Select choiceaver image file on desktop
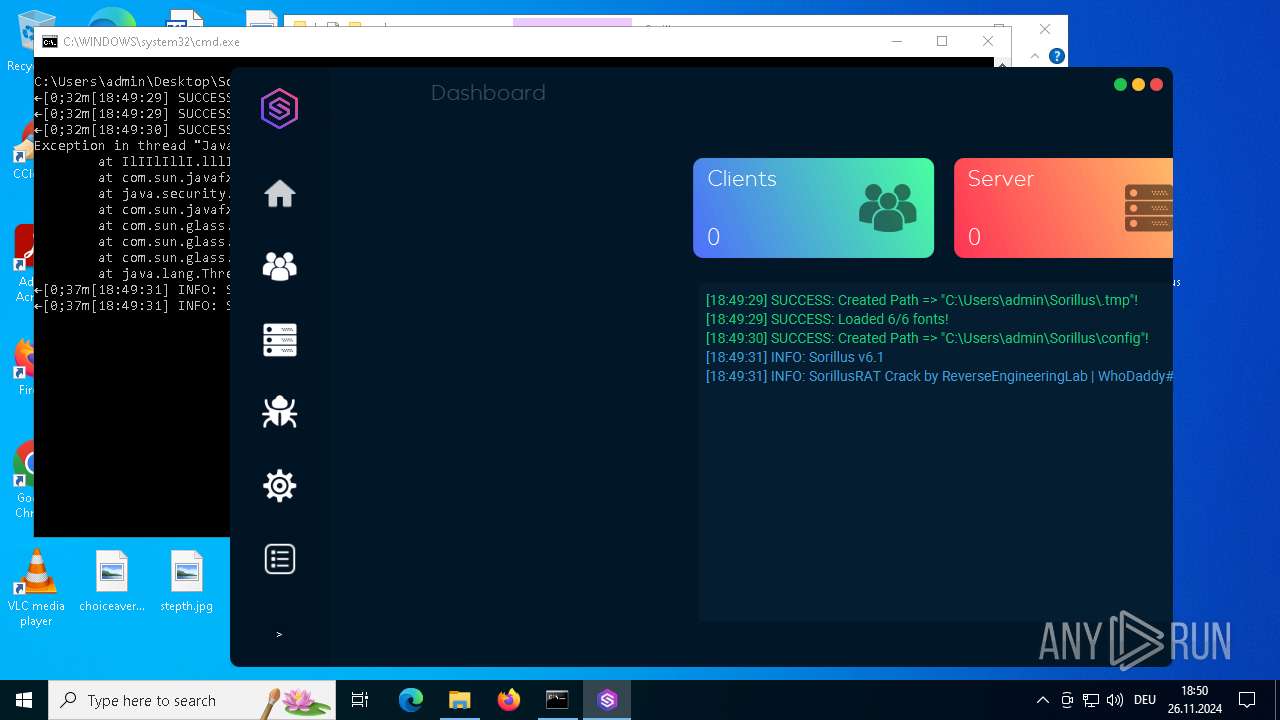The image size is (1280, 720). pyautogui.click(x=112, y=581)
